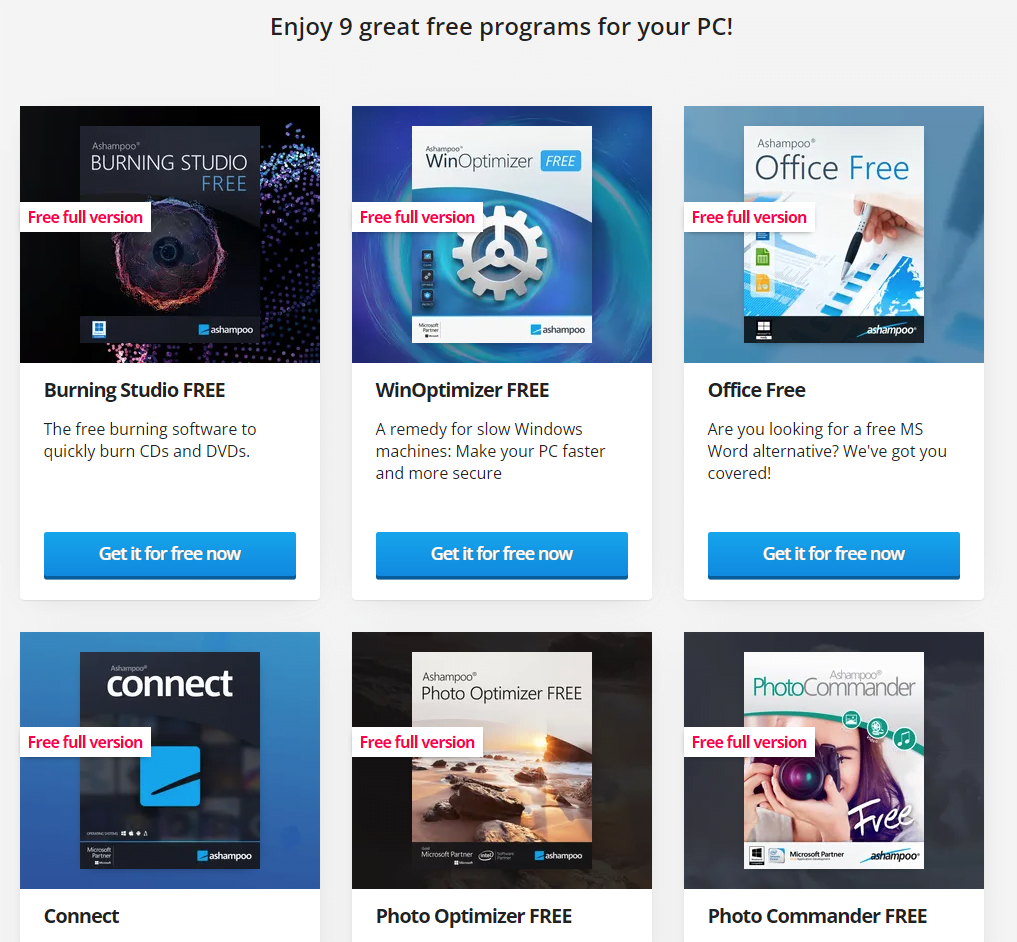Get Burning Studio FREE for free now
The image size is (1017, 942).
[x=170, y=555]
